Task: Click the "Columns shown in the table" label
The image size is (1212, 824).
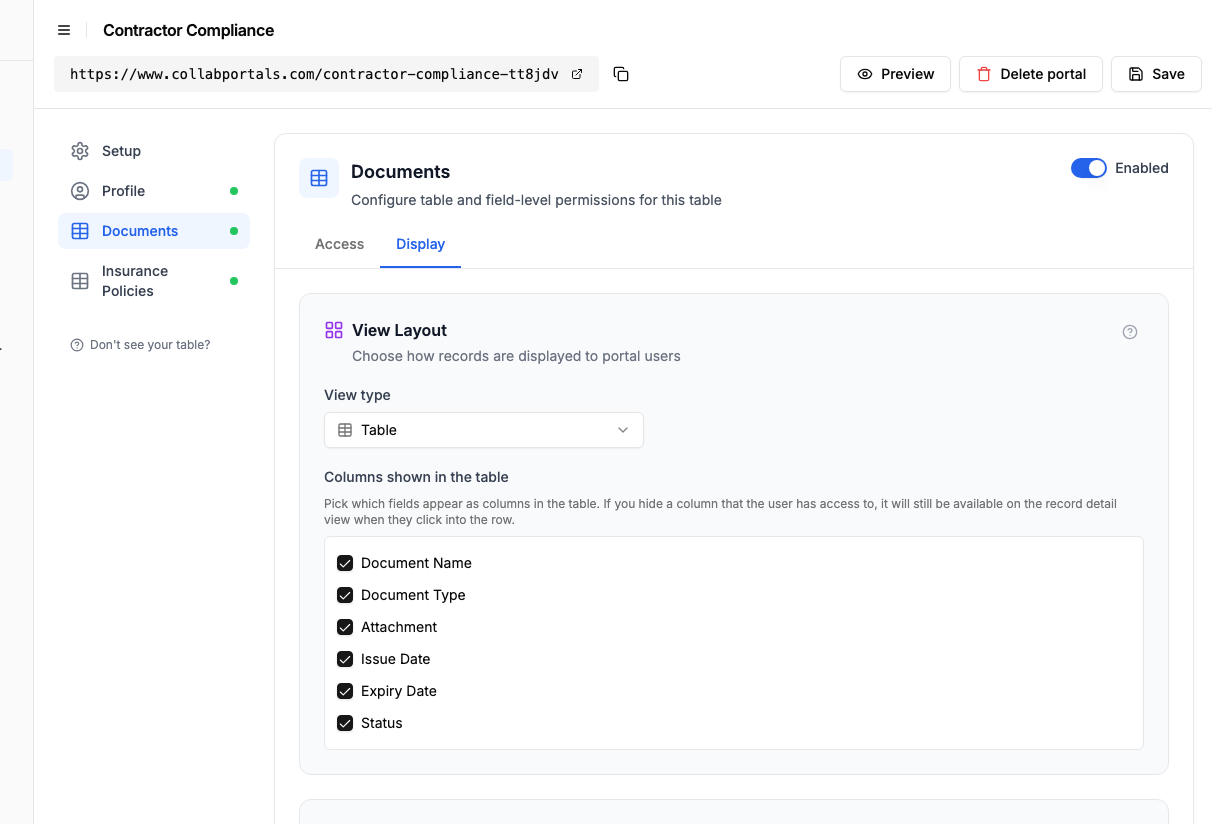Action: tap(416, 477)
